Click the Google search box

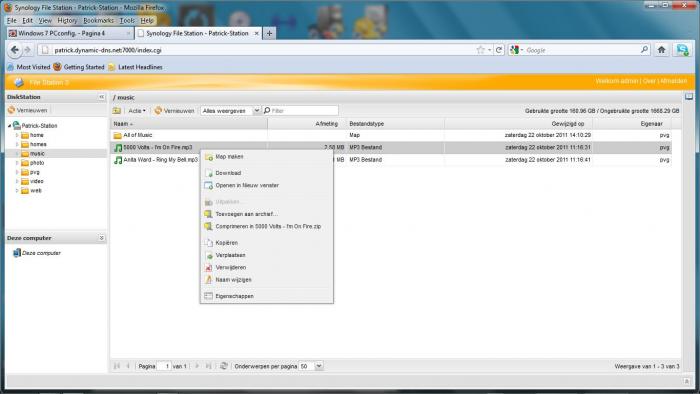pyautogui.click(x=583, y=50)
